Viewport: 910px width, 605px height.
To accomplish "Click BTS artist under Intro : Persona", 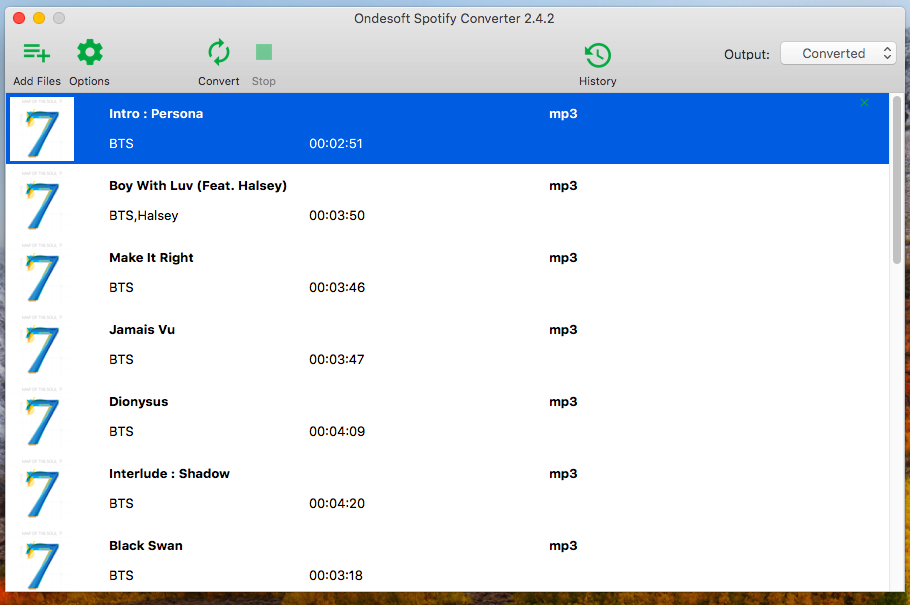I will (121, 143).
